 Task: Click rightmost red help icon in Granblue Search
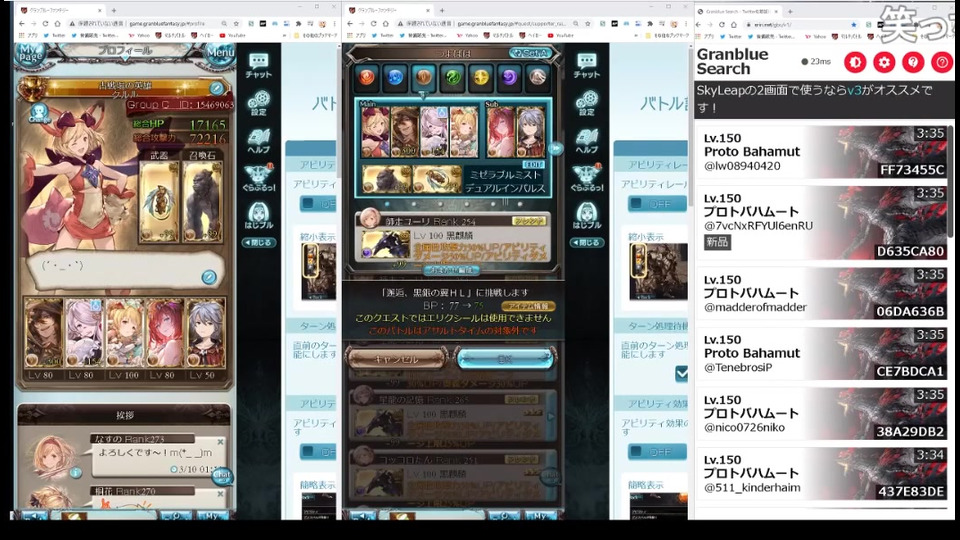(x=942, y=62)
